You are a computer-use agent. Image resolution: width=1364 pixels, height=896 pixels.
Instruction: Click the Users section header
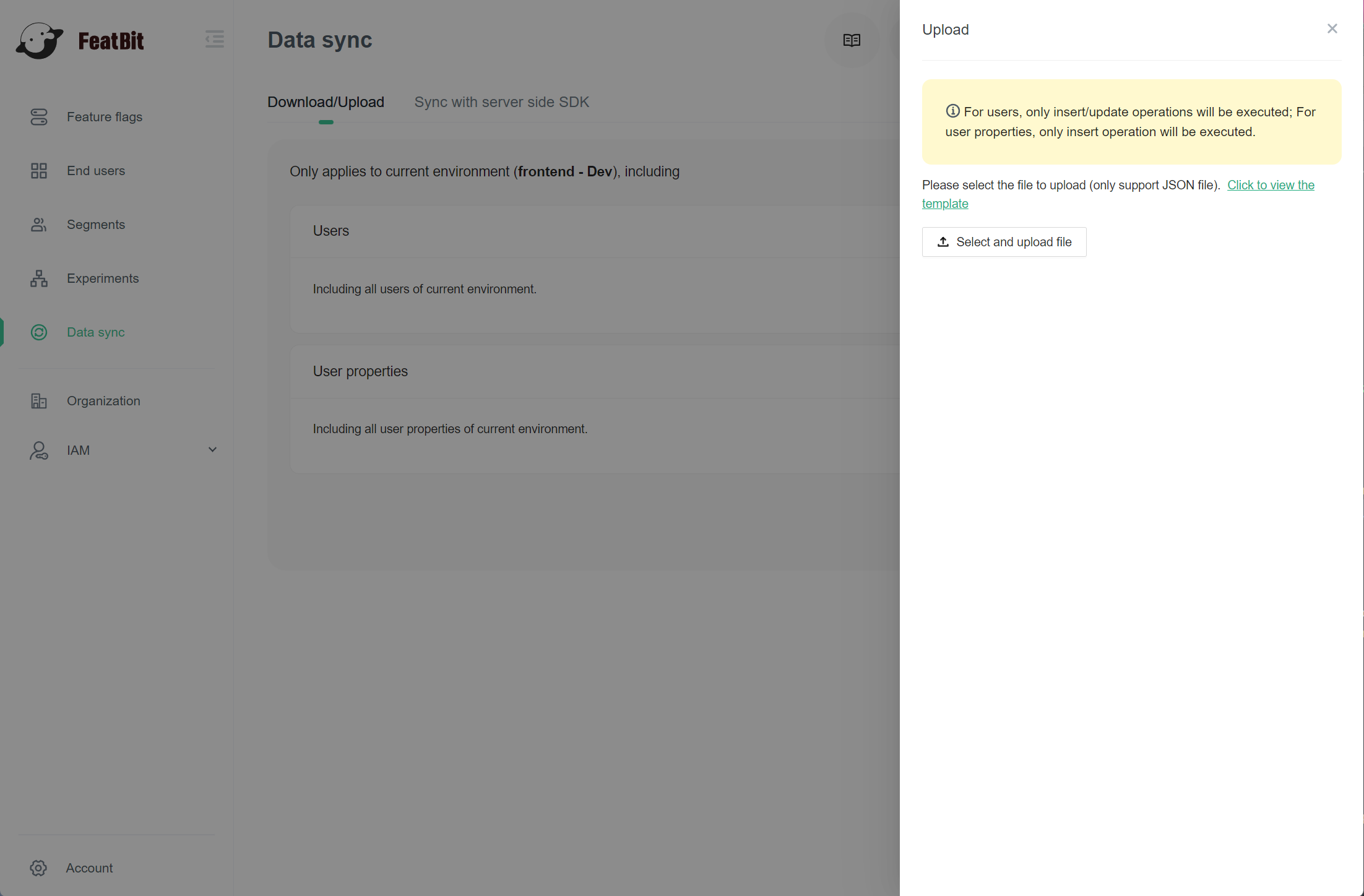point(331,231)
